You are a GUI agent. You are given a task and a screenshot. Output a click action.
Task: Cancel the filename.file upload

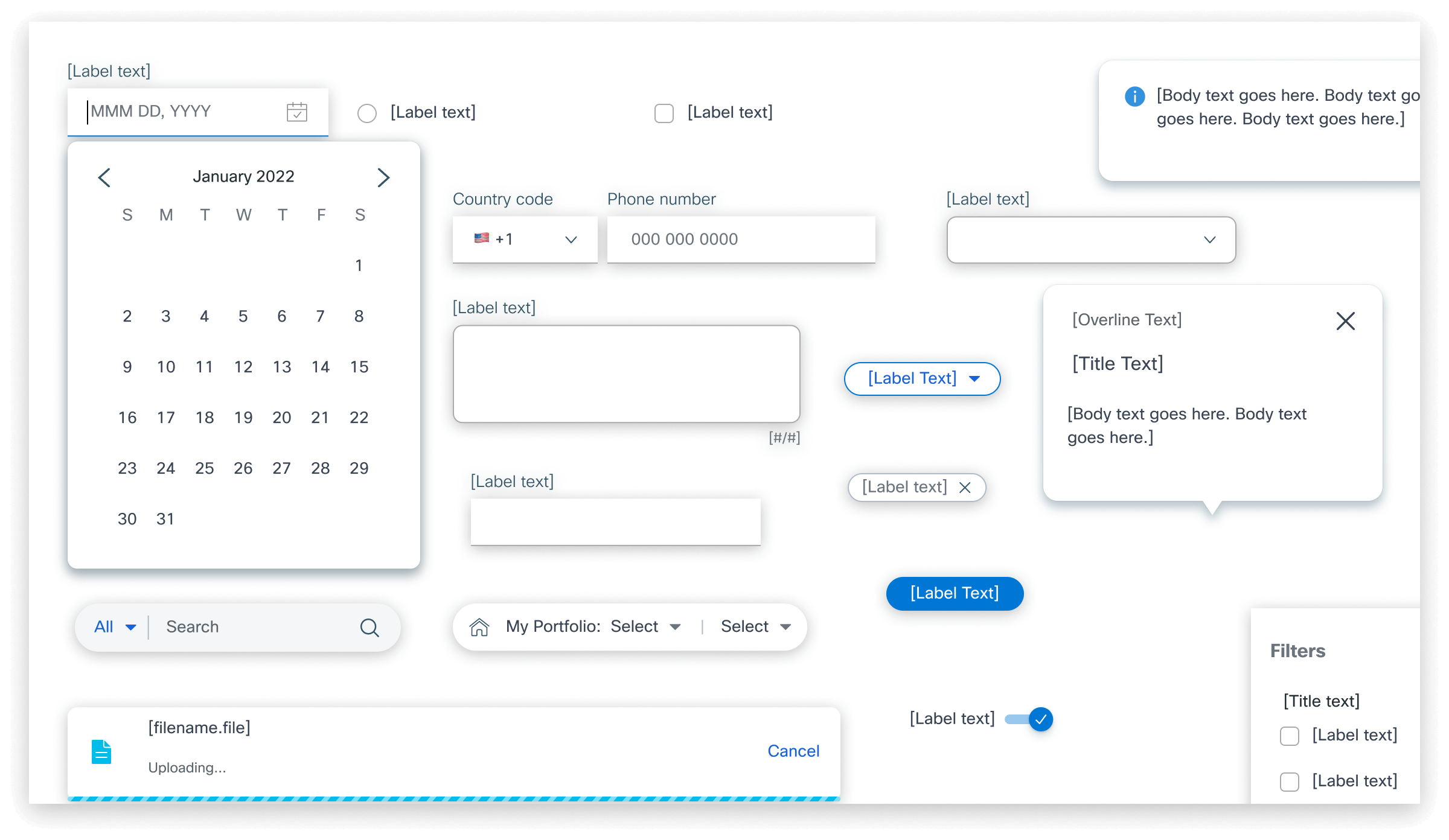tap(792, 749)
